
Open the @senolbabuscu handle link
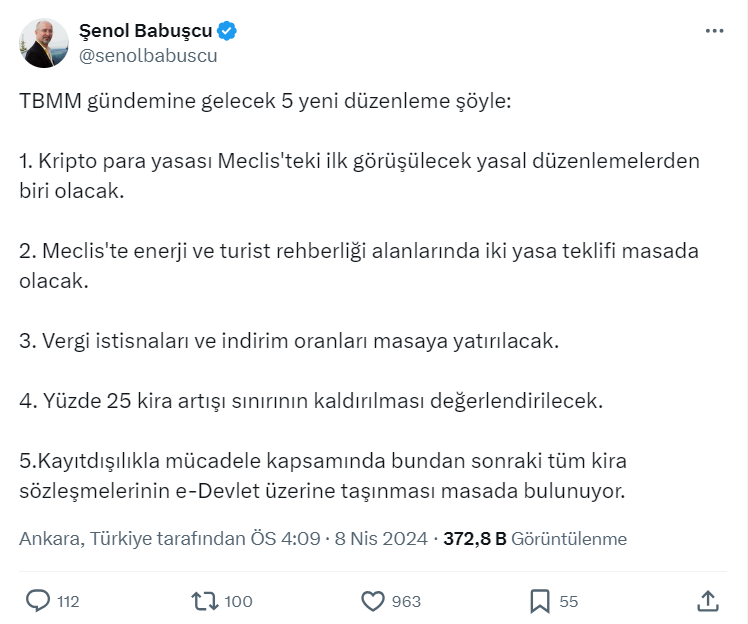(x=146, y=56)
